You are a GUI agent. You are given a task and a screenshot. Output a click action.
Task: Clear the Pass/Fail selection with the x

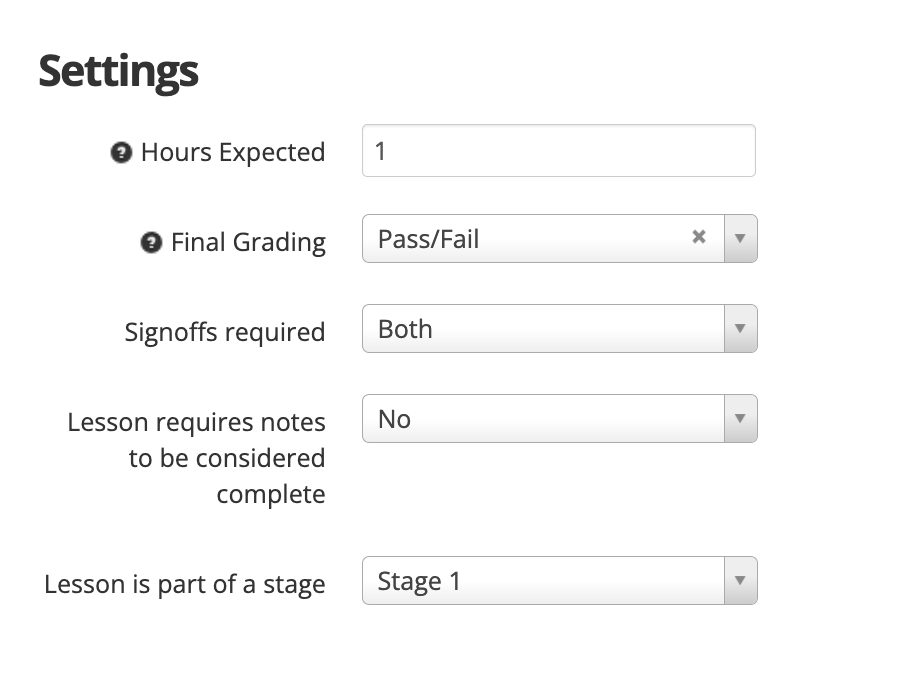[x=698, y=237]
